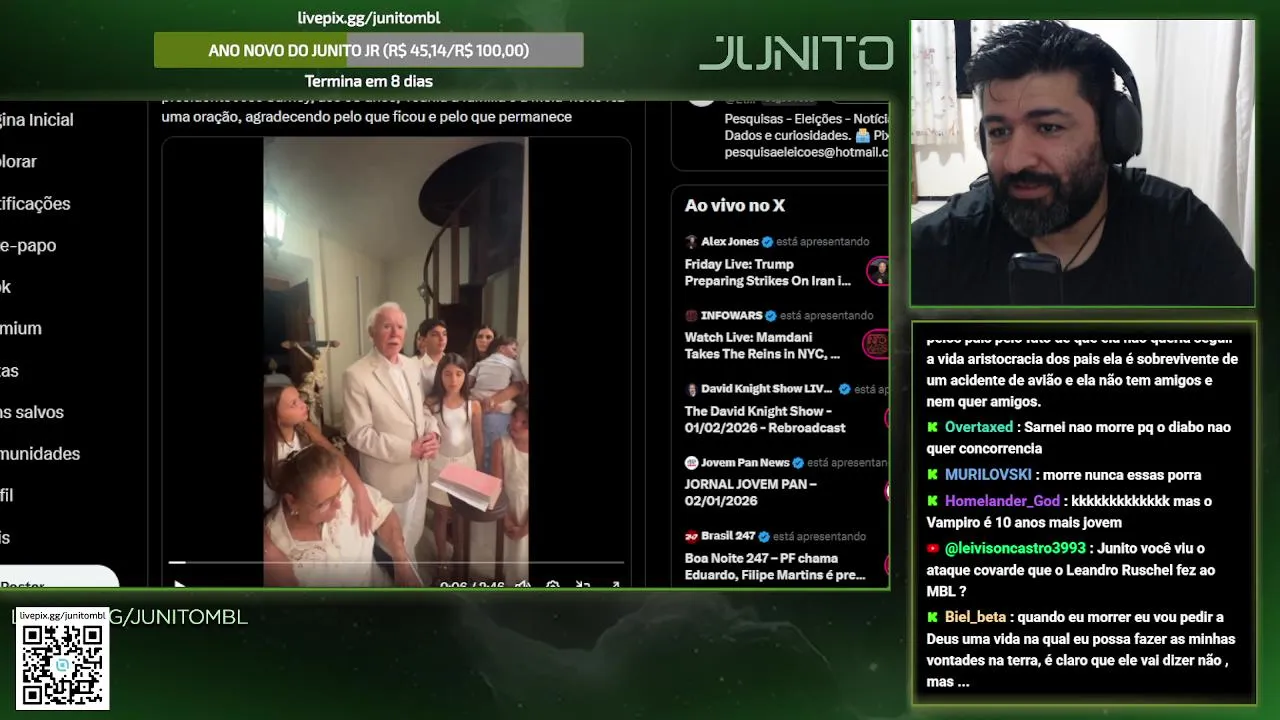The width and height of the screenshot is (1280, 720).
Task: Click the Kick badge next to Homelander_God
Action: click(x=933, y=501)
